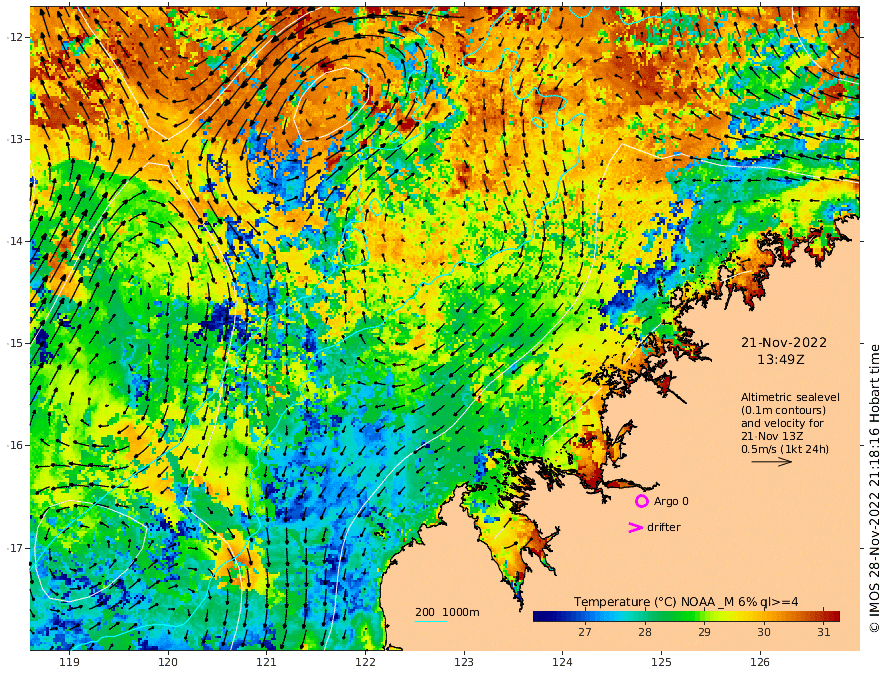This screenshot has height=680, width=880.
Task: Click the 'drifter' legend label
Action: [663, 527]
